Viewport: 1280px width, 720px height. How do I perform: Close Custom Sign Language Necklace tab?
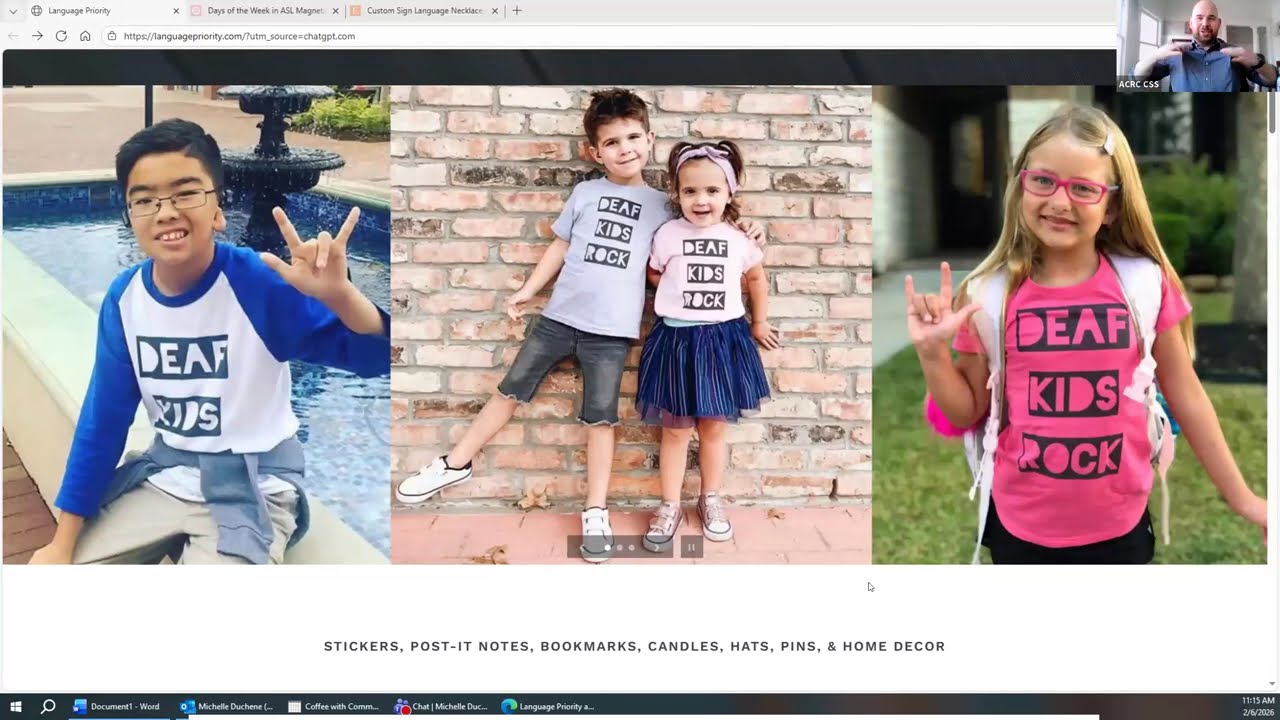495,11
